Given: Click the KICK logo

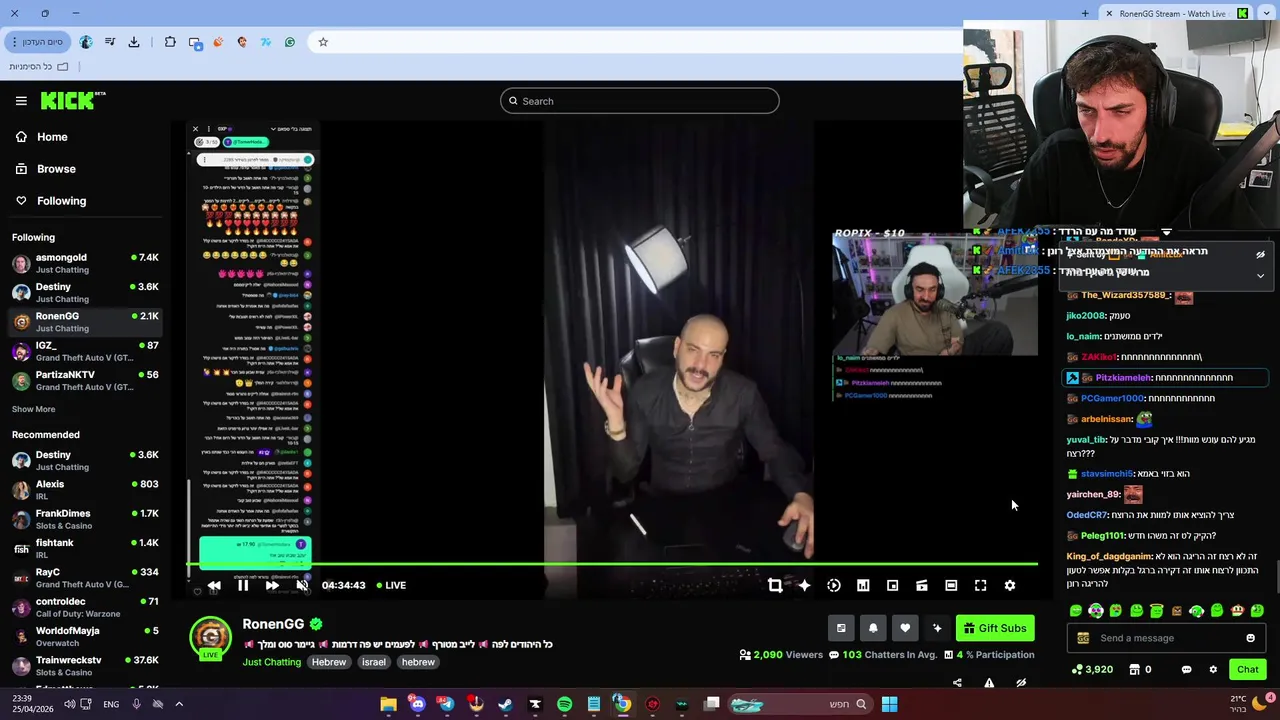Looking at the screenshot, I should coord(72,100).
